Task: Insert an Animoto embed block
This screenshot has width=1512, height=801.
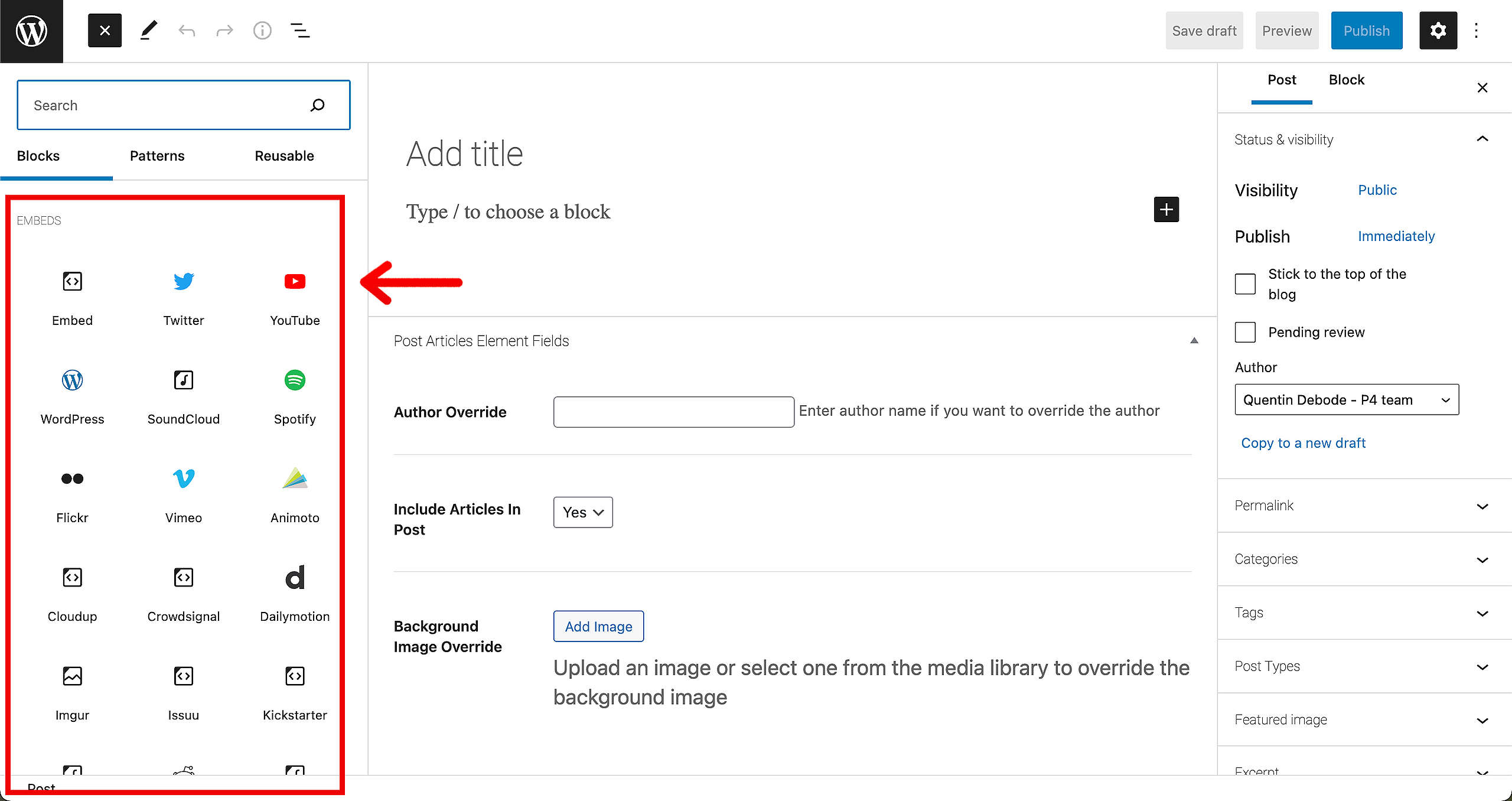Action: point(295,496)
